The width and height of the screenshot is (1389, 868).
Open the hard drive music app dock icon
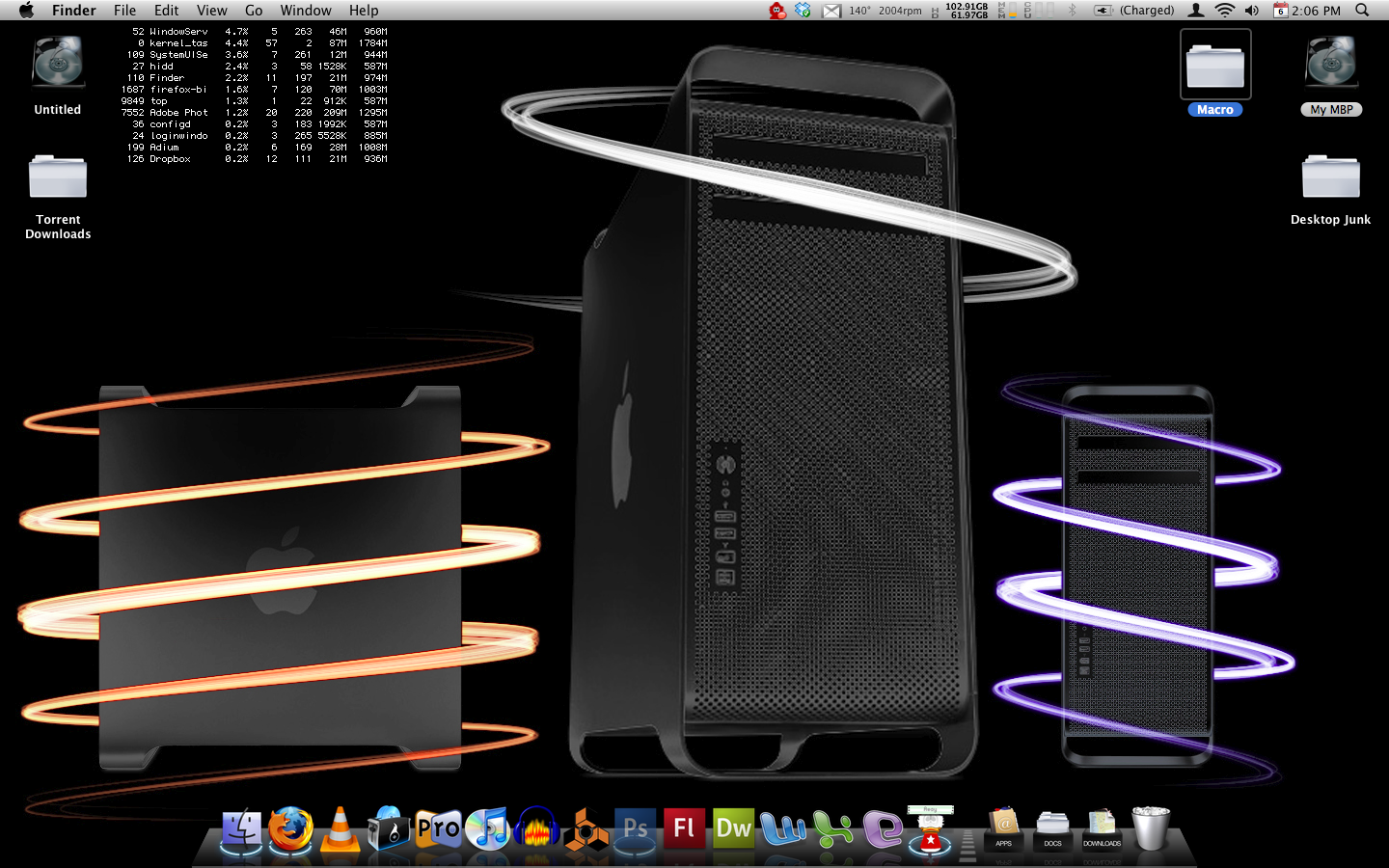[389, 829]
